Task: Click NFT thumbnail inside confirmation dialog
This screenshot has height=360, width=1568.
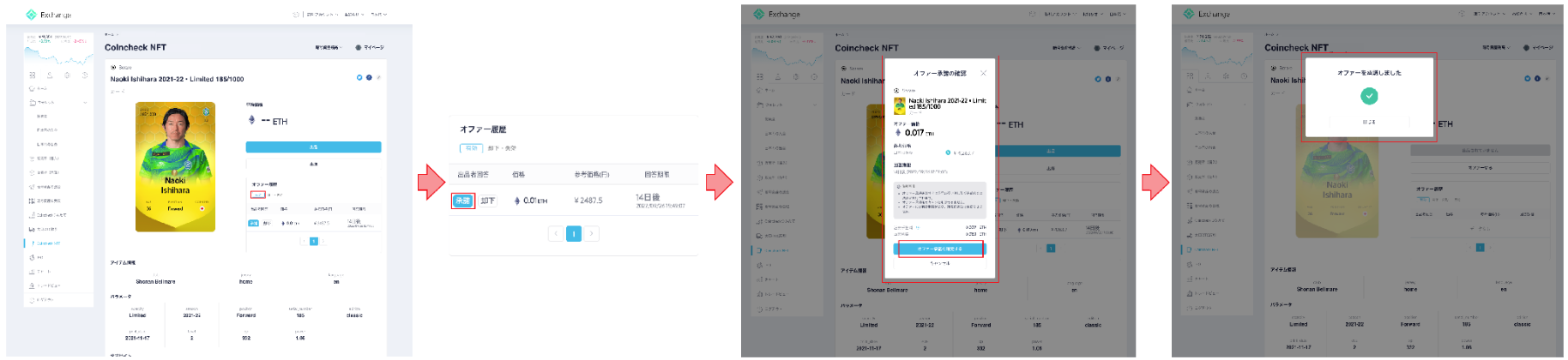Action: click(x=900, y=105)
